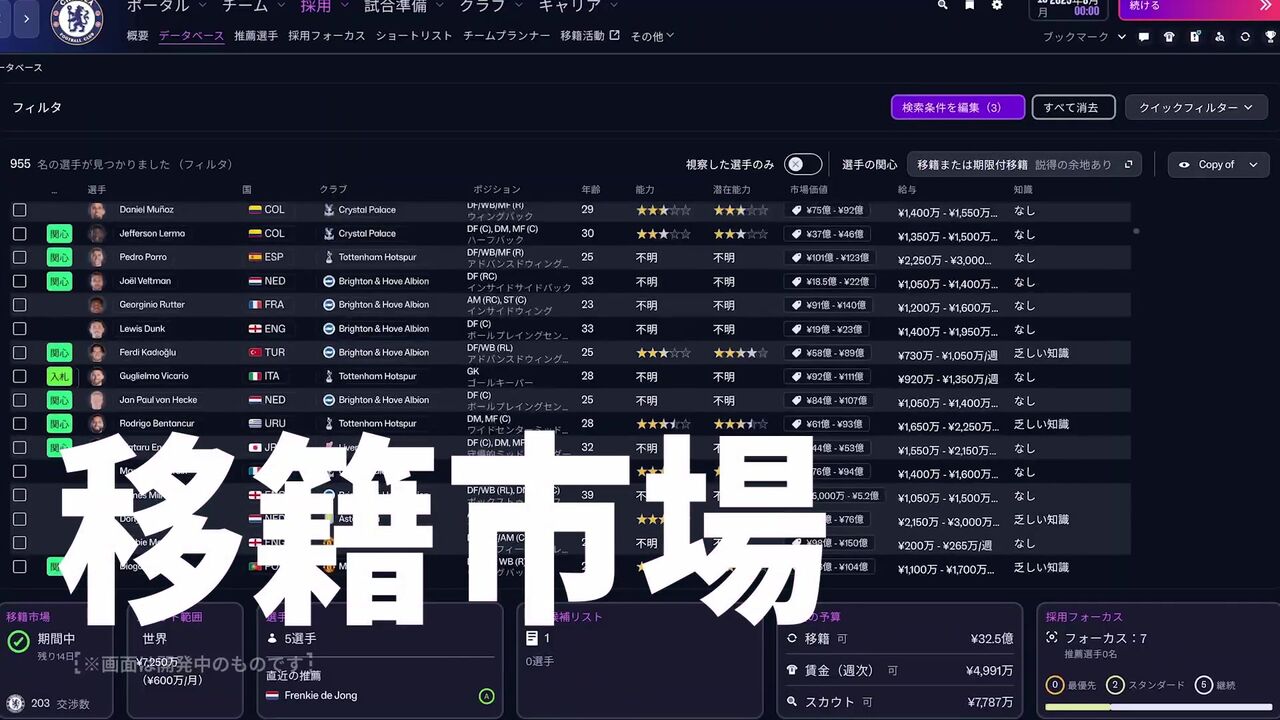Expand the クイックフィルター dropdown
Viewport: 1280px width, 720px height.
tap(1196, 107)
